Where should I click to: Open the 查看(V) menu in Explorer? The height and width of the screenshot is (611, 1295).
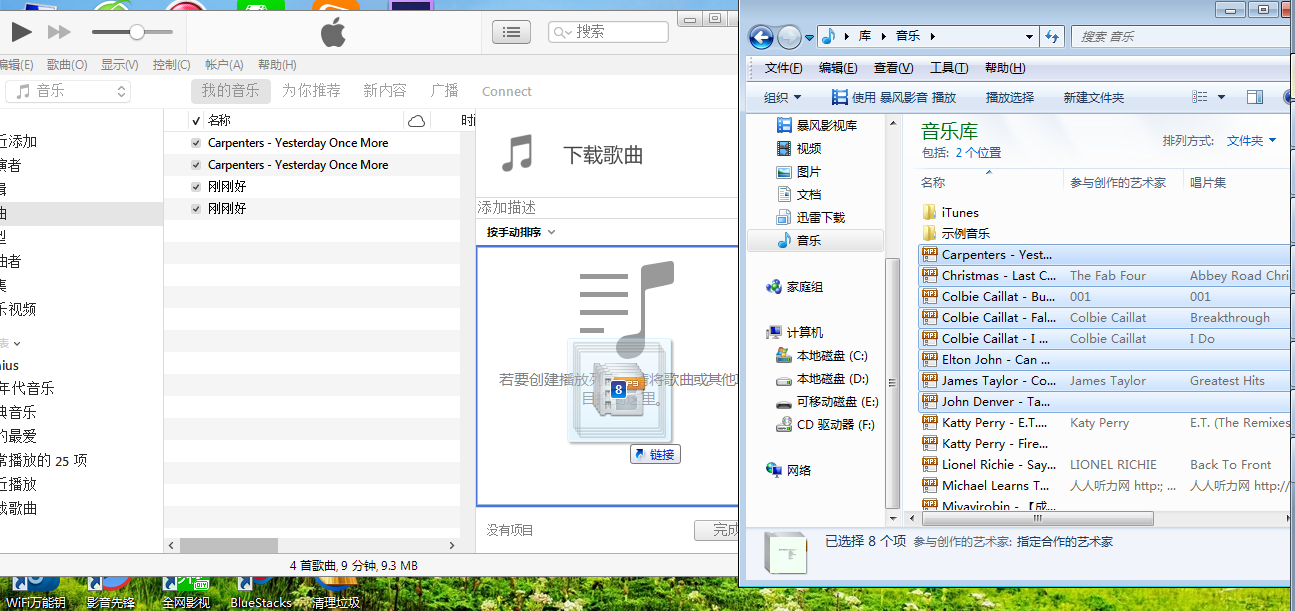(x=893, y=68)
